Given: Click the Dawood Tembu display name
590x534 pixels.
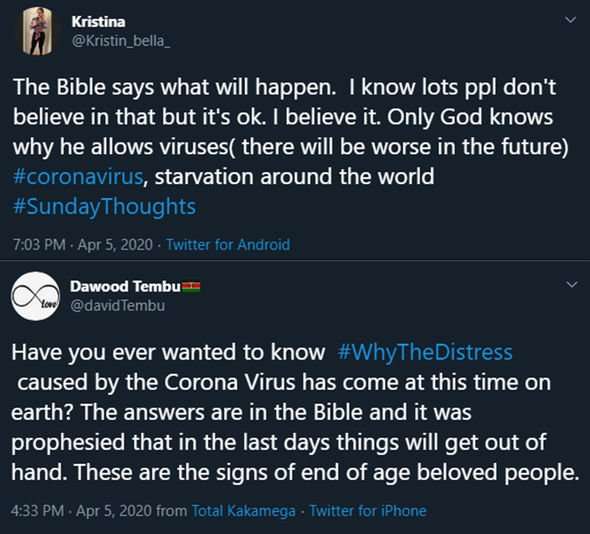Looking at the screenshot, I should point(125,286).
